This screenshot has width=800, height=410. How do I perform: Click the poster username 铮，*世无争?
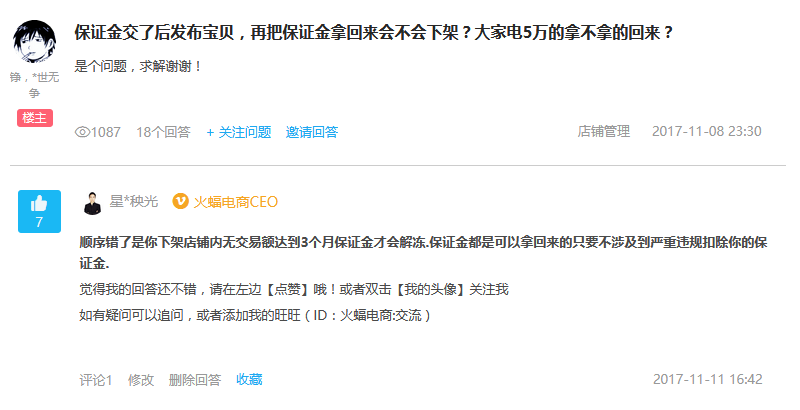tap(34, 85)
